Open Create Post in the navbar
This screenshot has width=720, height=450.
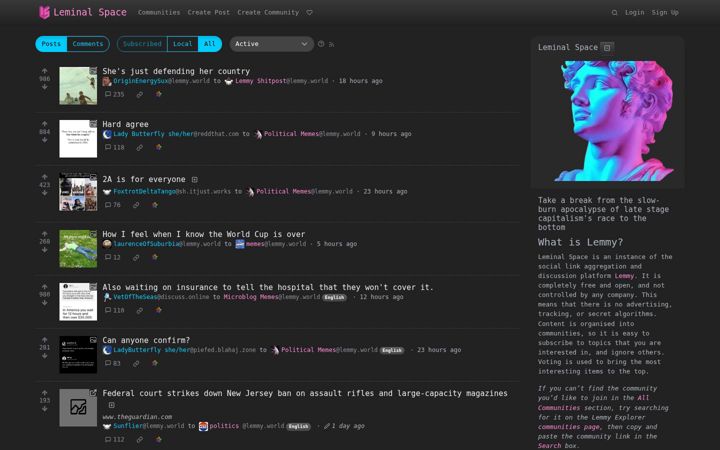coord(208,13)
